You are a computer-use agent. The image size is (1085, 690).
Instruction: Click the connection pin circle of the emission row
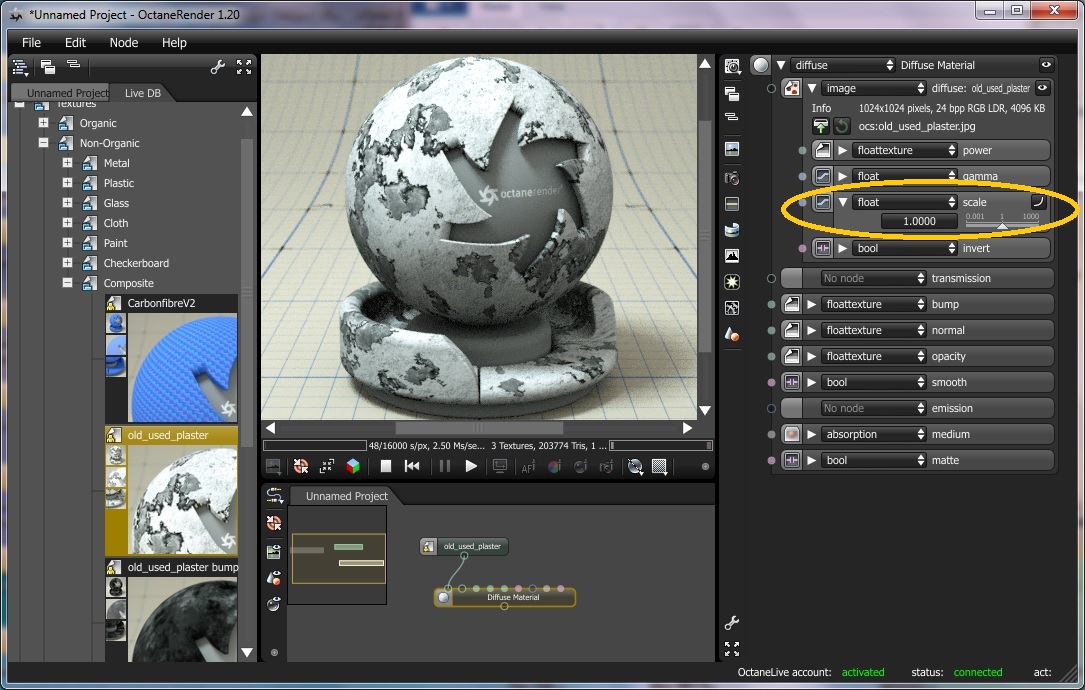772,408
